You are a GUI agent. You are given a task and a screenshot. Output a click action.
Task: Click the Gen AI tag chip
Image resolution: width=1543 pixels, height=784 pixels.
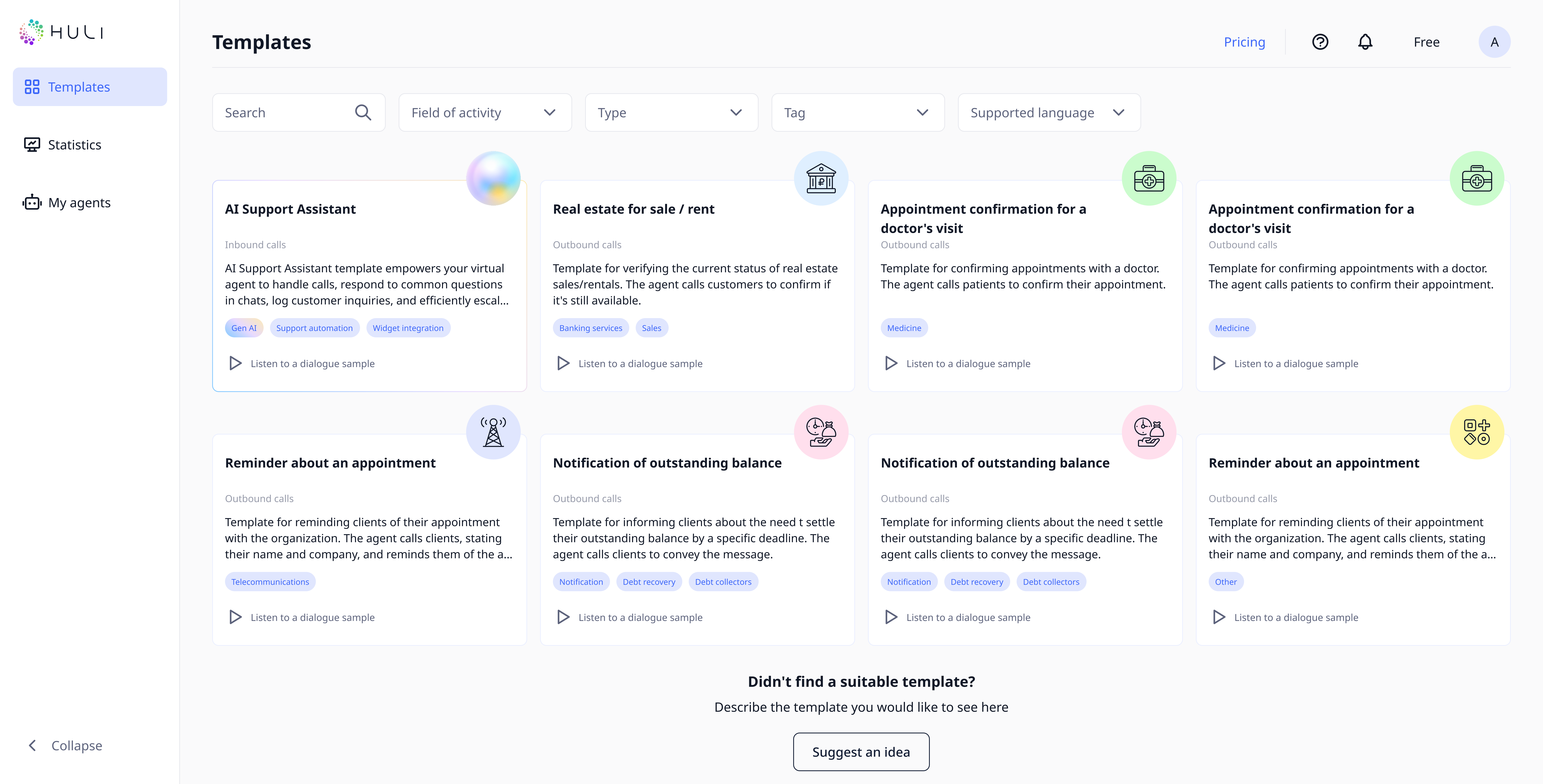244,328
